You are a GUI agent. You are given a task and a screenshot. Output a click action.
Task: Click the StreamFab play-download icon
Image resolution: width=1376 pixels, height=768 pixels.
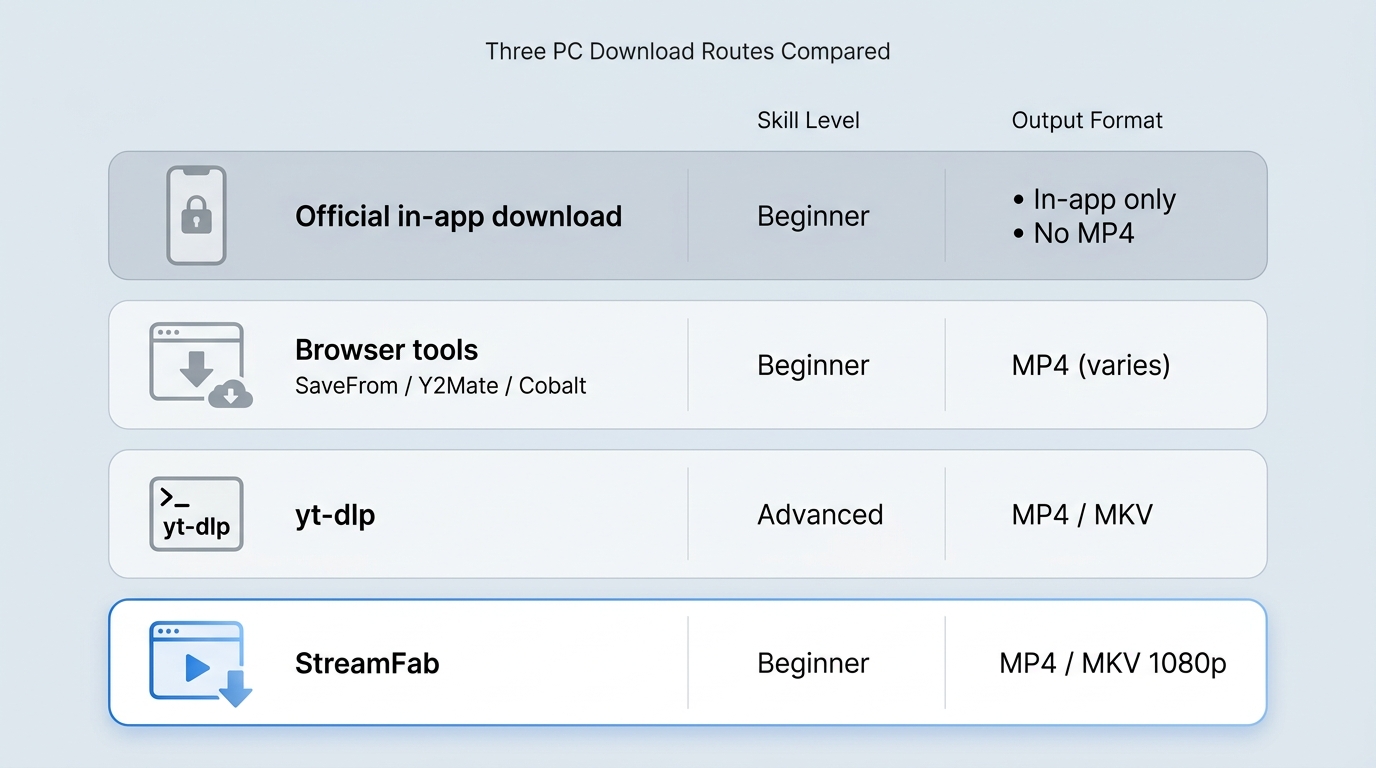tap(201, 664)
